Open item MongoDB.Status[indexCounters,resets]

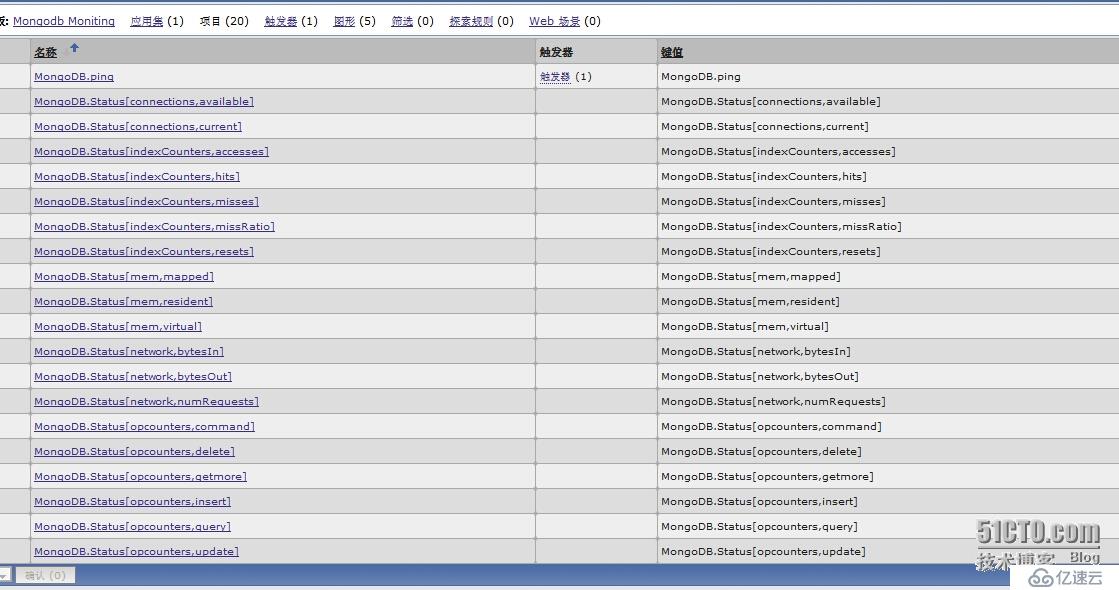pyautogui.click(x=143, y=251)
